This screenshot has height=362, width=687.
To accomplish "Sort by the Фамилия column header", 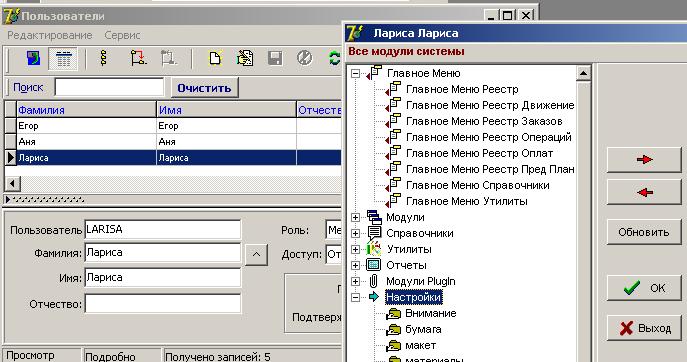I will [x=86, y=110].
